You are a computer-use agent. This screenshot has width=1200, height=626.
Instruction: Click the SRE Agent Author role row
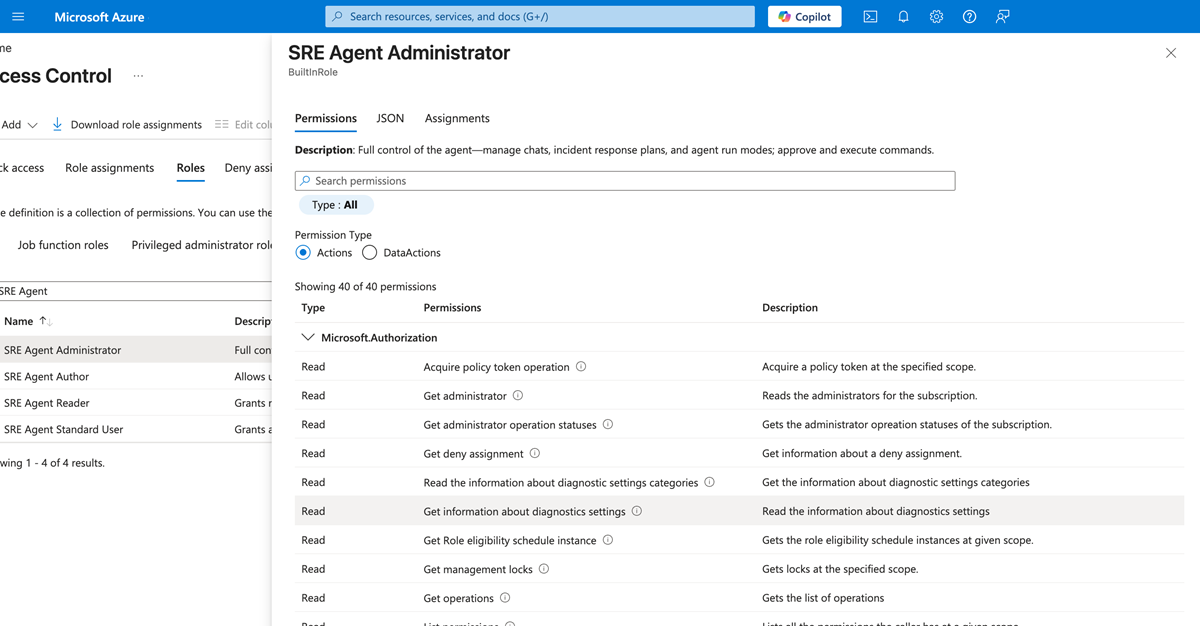[135, 377]
